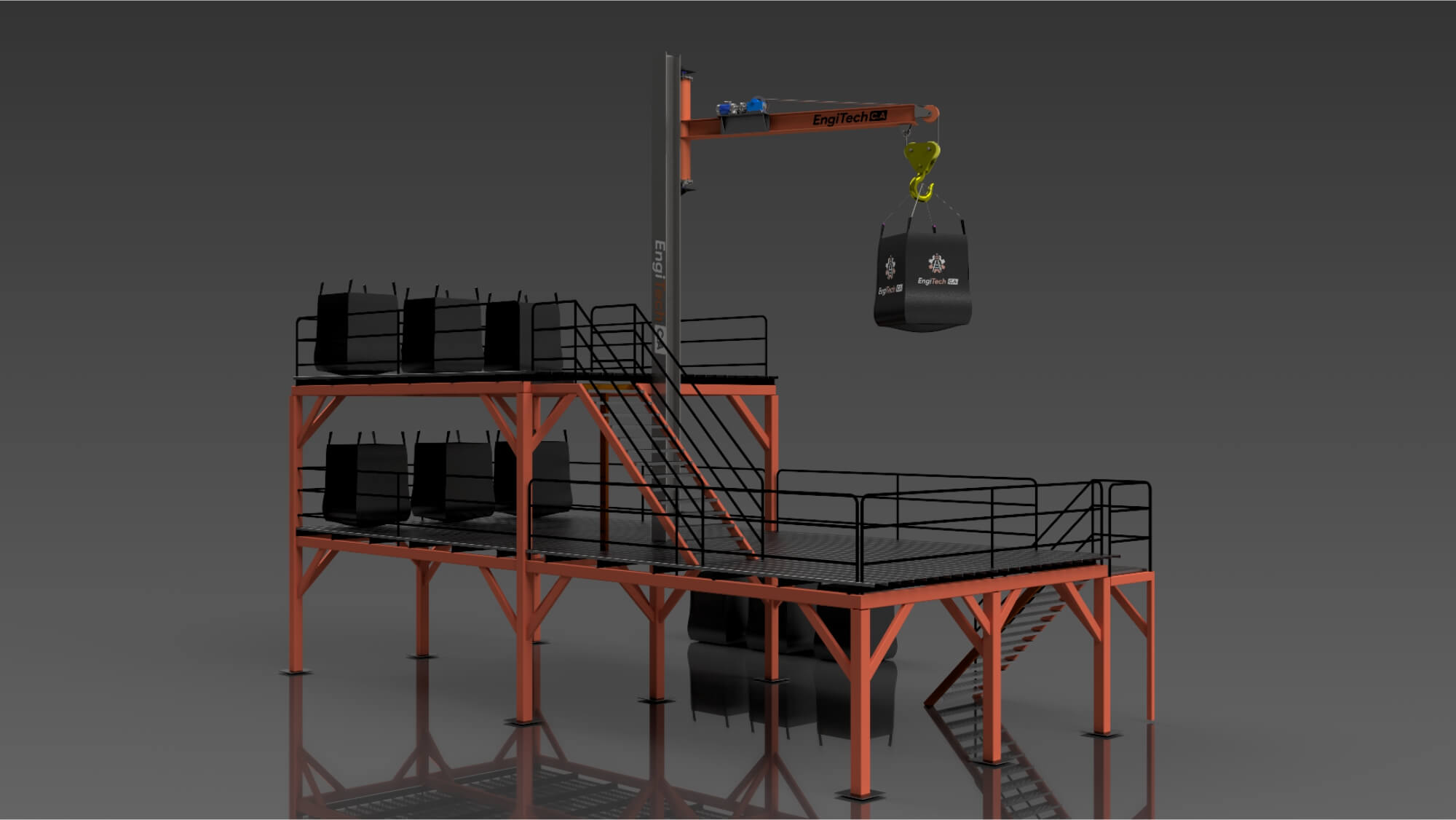Click the yellow pulley block above the hook

(922, 155)
